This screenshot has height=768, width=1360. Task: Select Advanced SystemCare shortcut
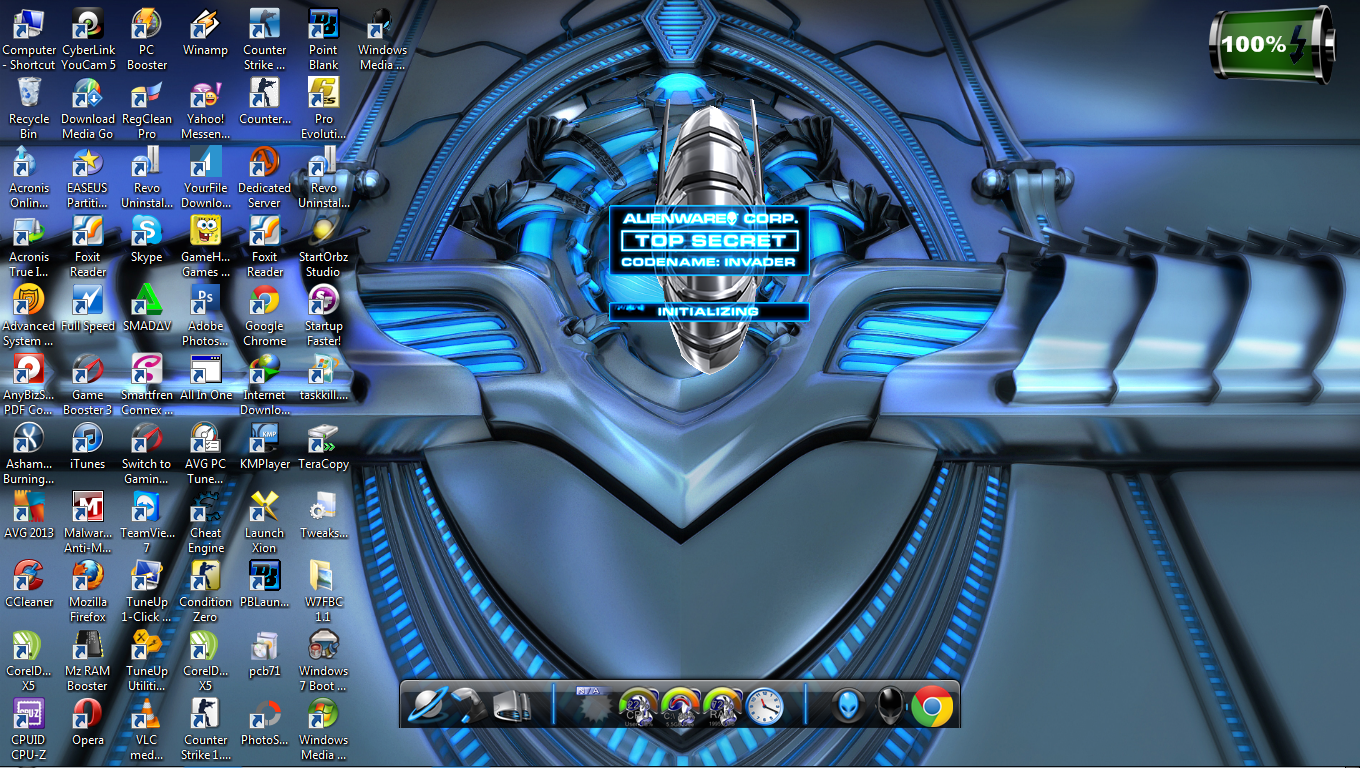tap(29, 315)
